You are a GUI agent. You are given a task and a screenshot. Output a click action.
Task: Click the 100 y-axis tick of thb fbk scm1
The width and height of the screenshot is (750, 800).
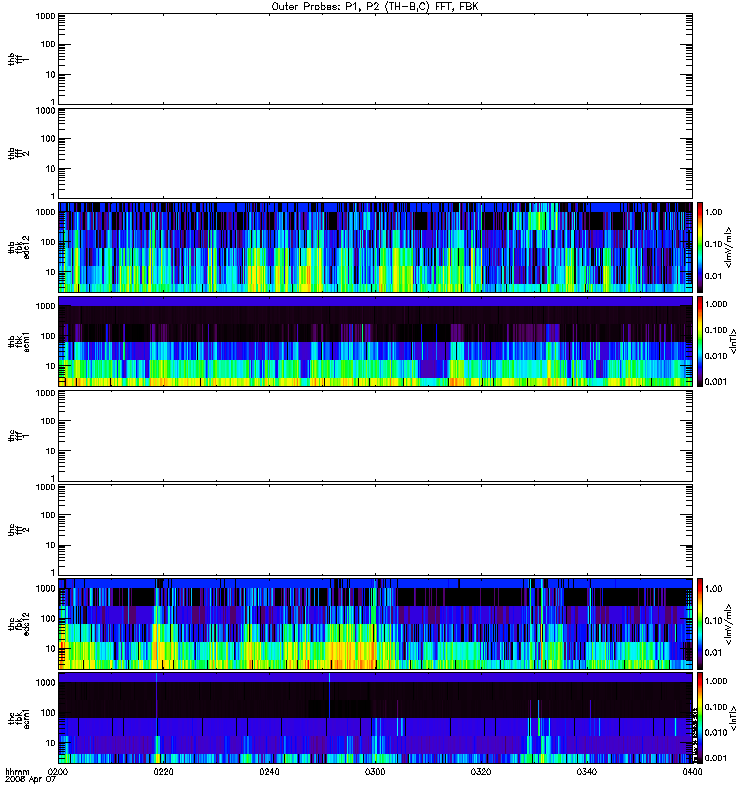48,336
